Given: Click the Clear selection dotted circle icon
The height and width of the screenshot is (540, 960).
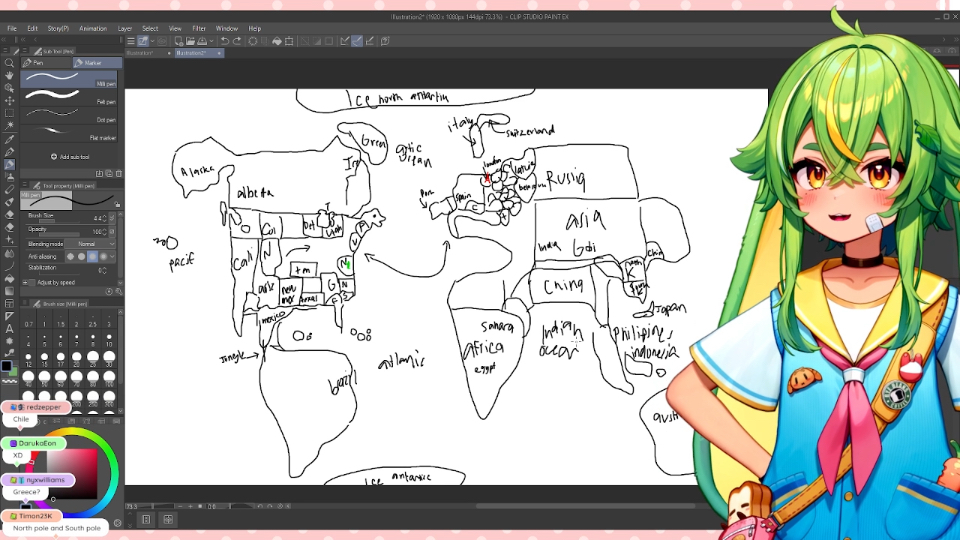Looking at the screenshot, I should (x=253, y=41).
